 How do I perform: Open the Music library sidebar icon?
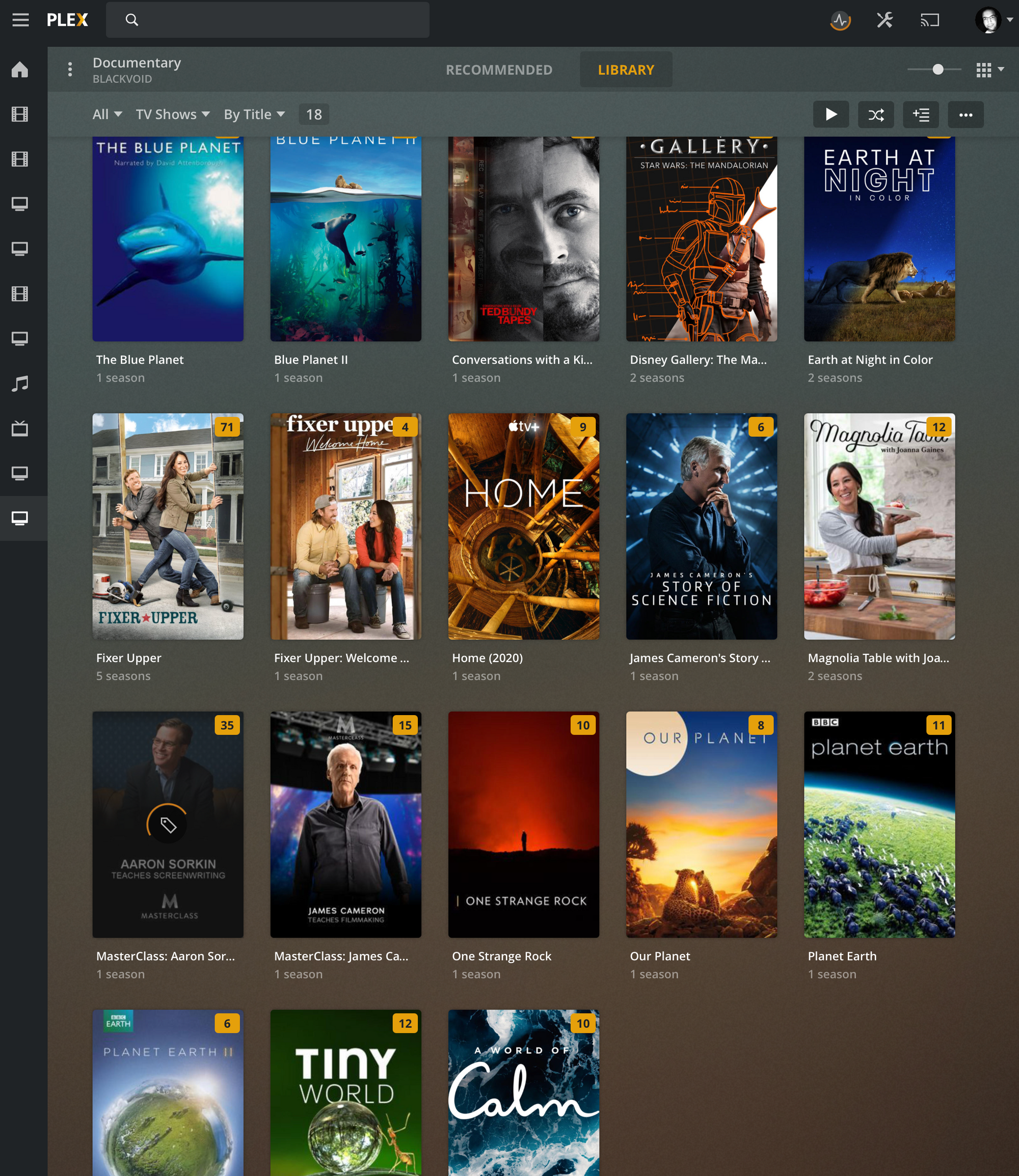tap(20, 384)
